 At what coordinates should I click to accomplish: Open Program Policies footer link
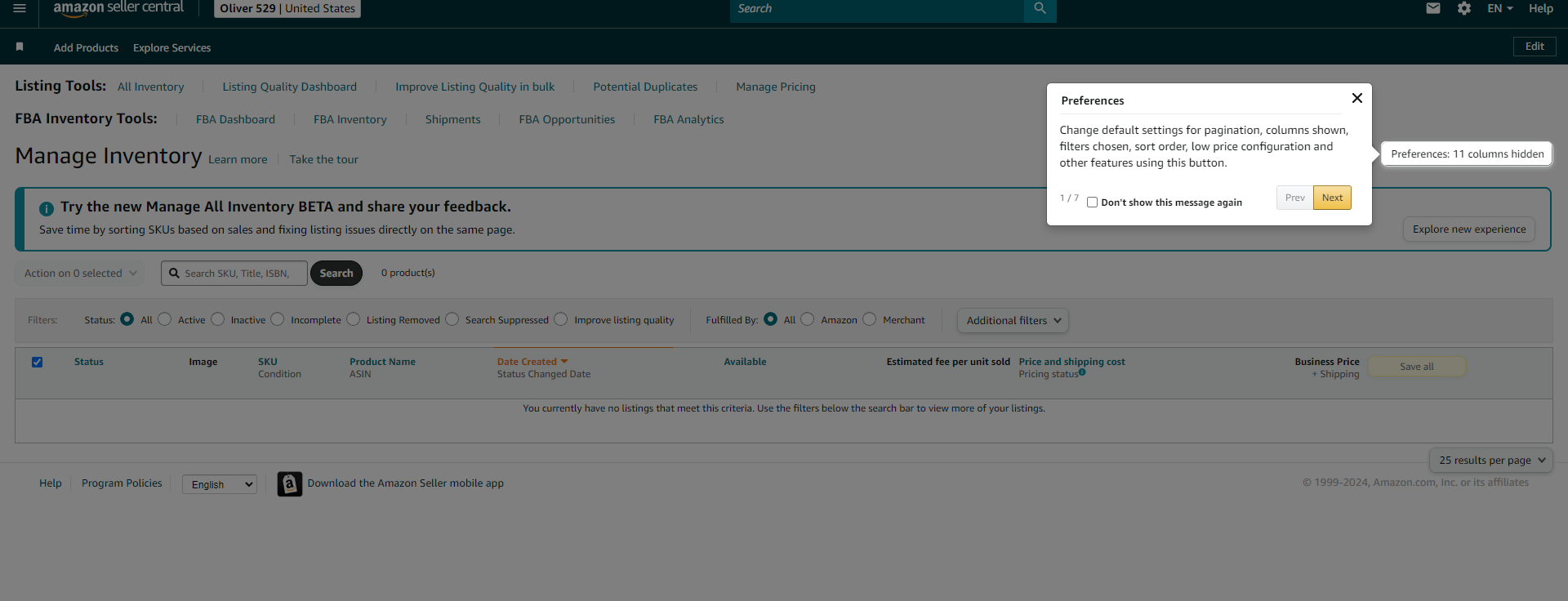[122, 483]
